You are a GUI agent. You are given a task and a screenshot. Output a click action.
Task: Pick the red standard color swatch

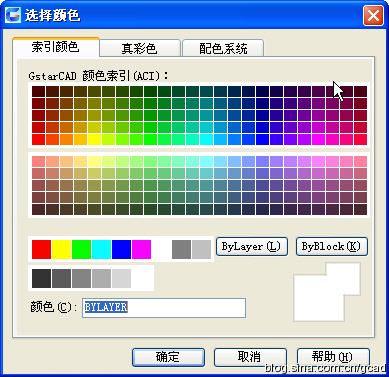pos(41,249)
